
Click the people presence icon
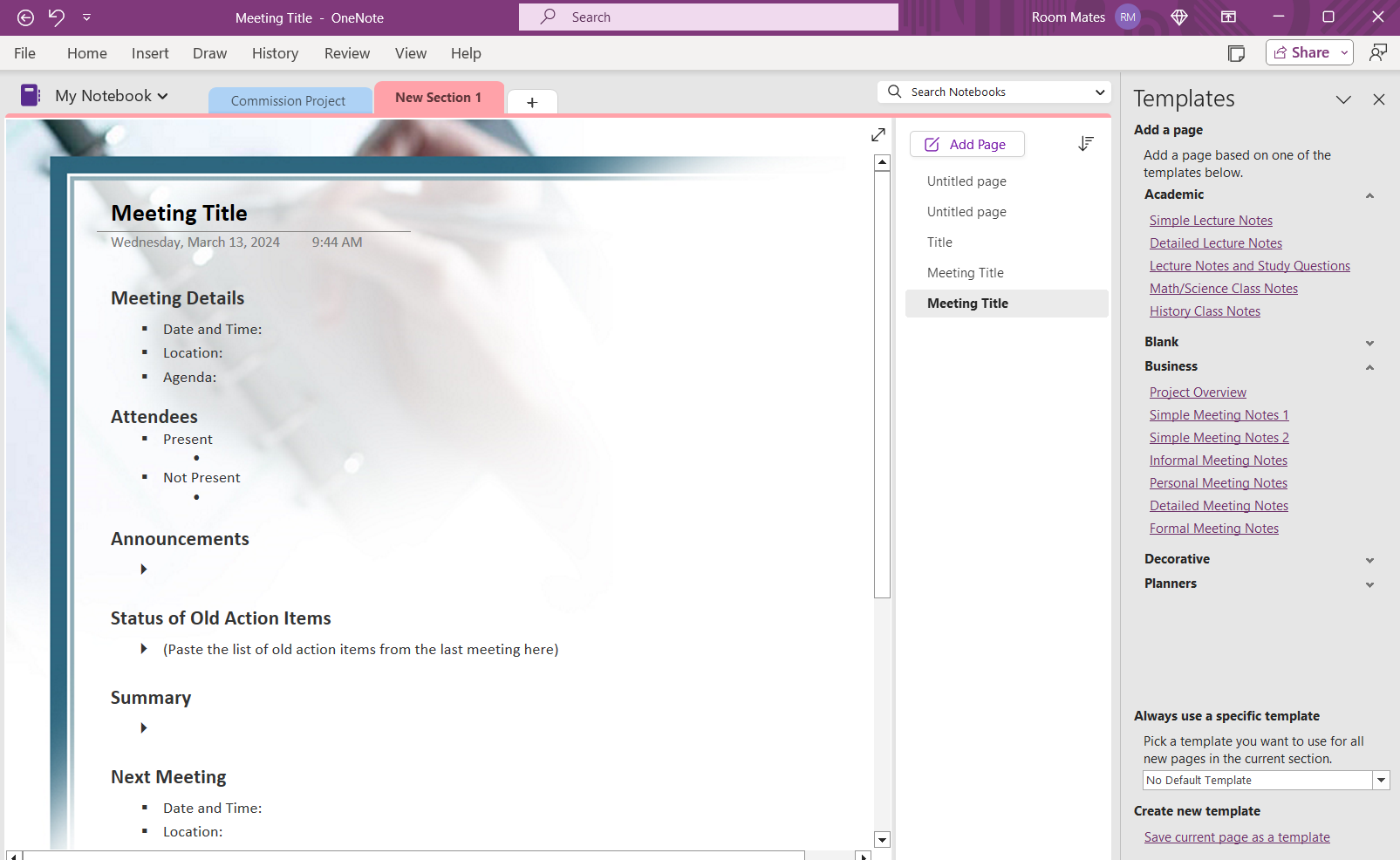click(x=1378, y=52)
